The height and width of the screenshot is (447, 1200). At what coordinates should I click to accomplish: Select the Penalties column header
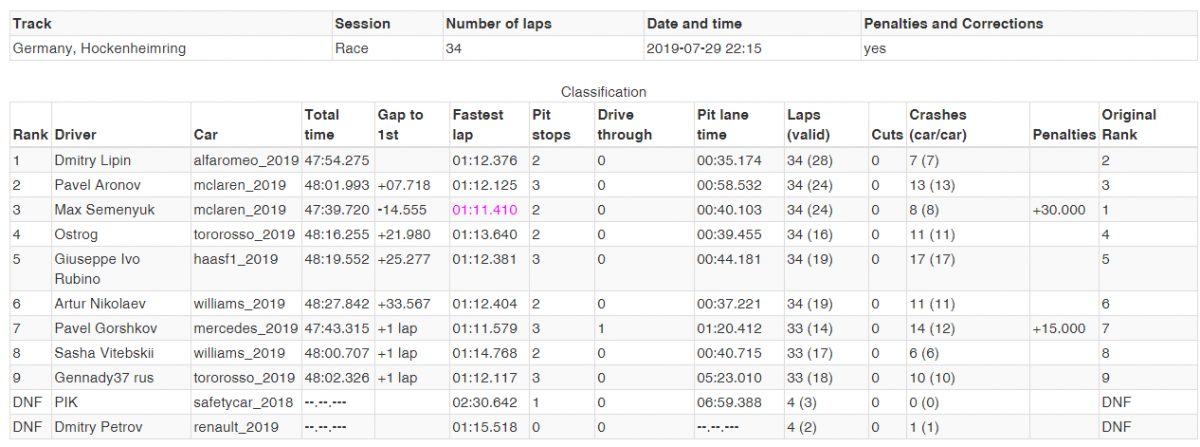click(x=1064, y=135)
